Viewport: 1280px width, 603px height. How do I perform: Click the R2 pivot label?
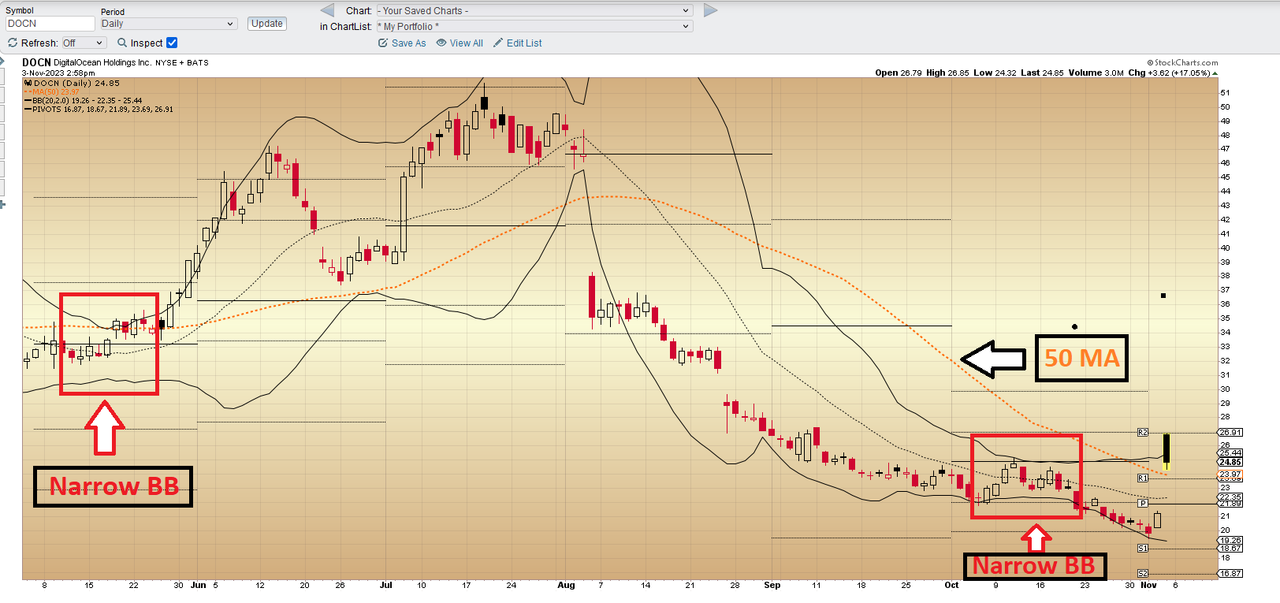tap(1141, 433)
